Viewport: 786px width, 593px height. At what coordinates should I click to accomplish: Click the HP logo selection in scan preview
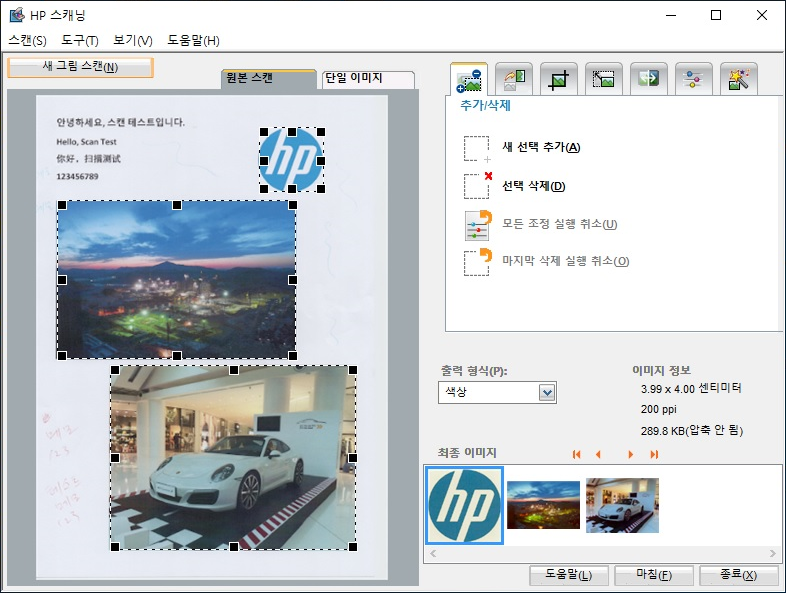click(292, 160)
